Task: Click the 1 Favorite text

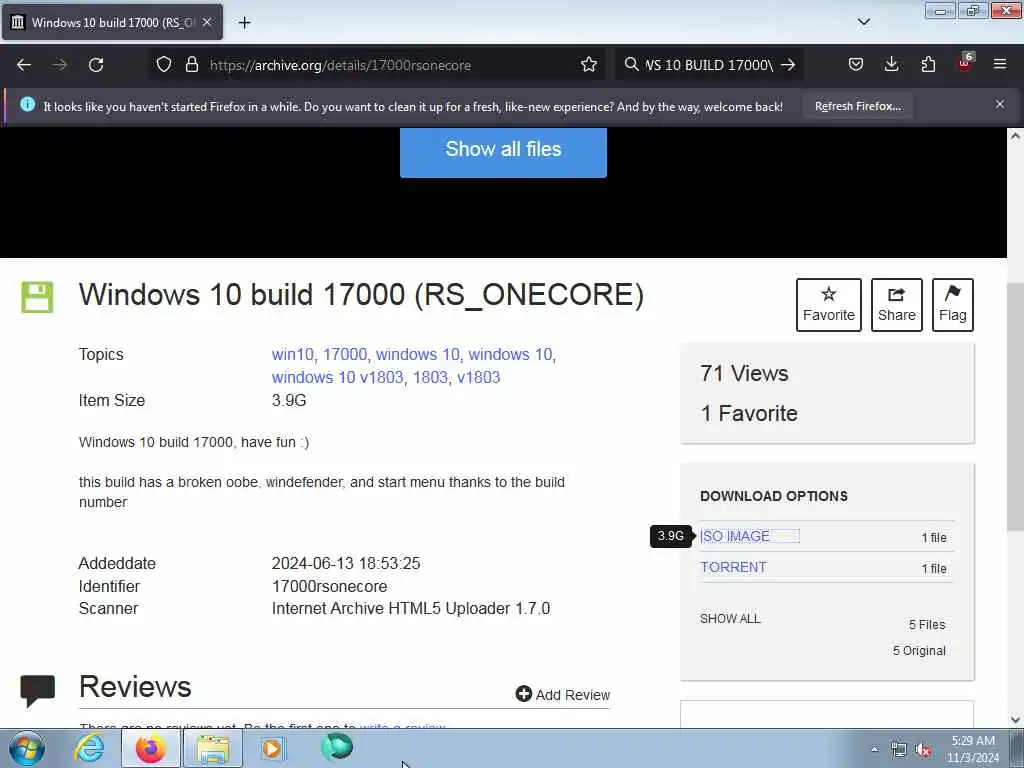Action: 749,413
